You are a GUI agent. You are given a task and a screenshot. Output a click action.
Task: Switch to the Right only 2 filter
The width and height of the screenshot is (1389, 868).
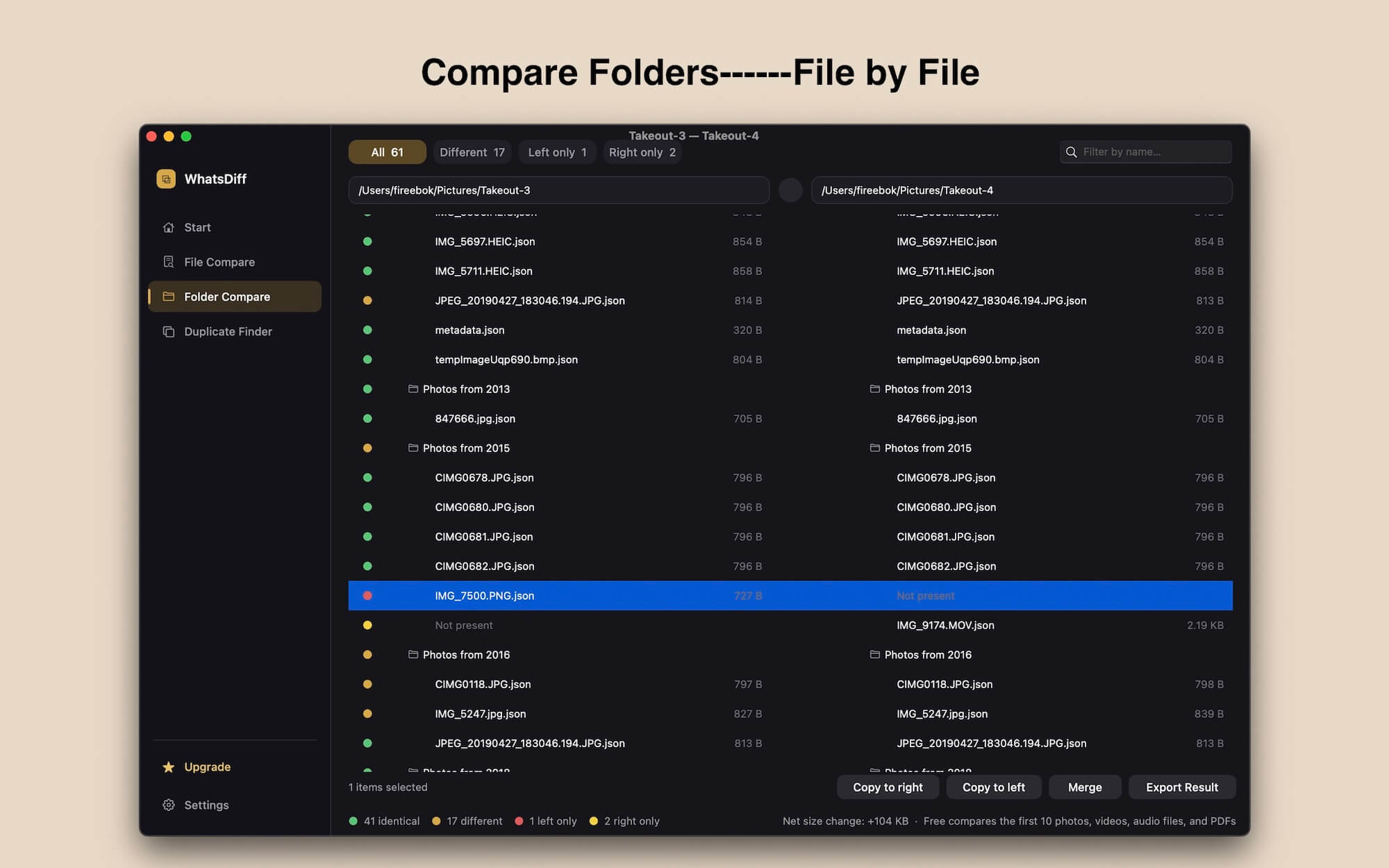pos(642,152)
